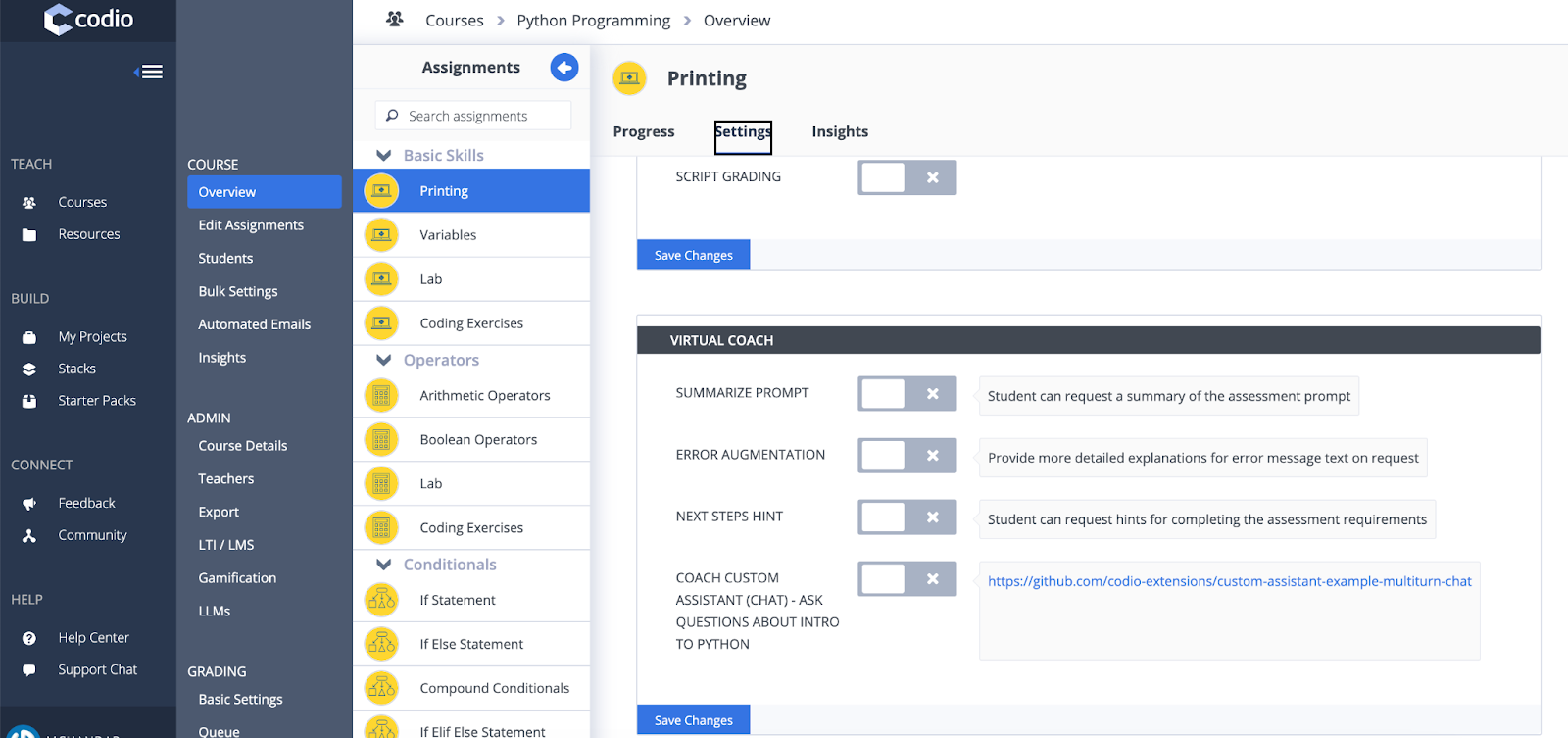Click the Courses people icon in breadcrumb

coord(395,20)
